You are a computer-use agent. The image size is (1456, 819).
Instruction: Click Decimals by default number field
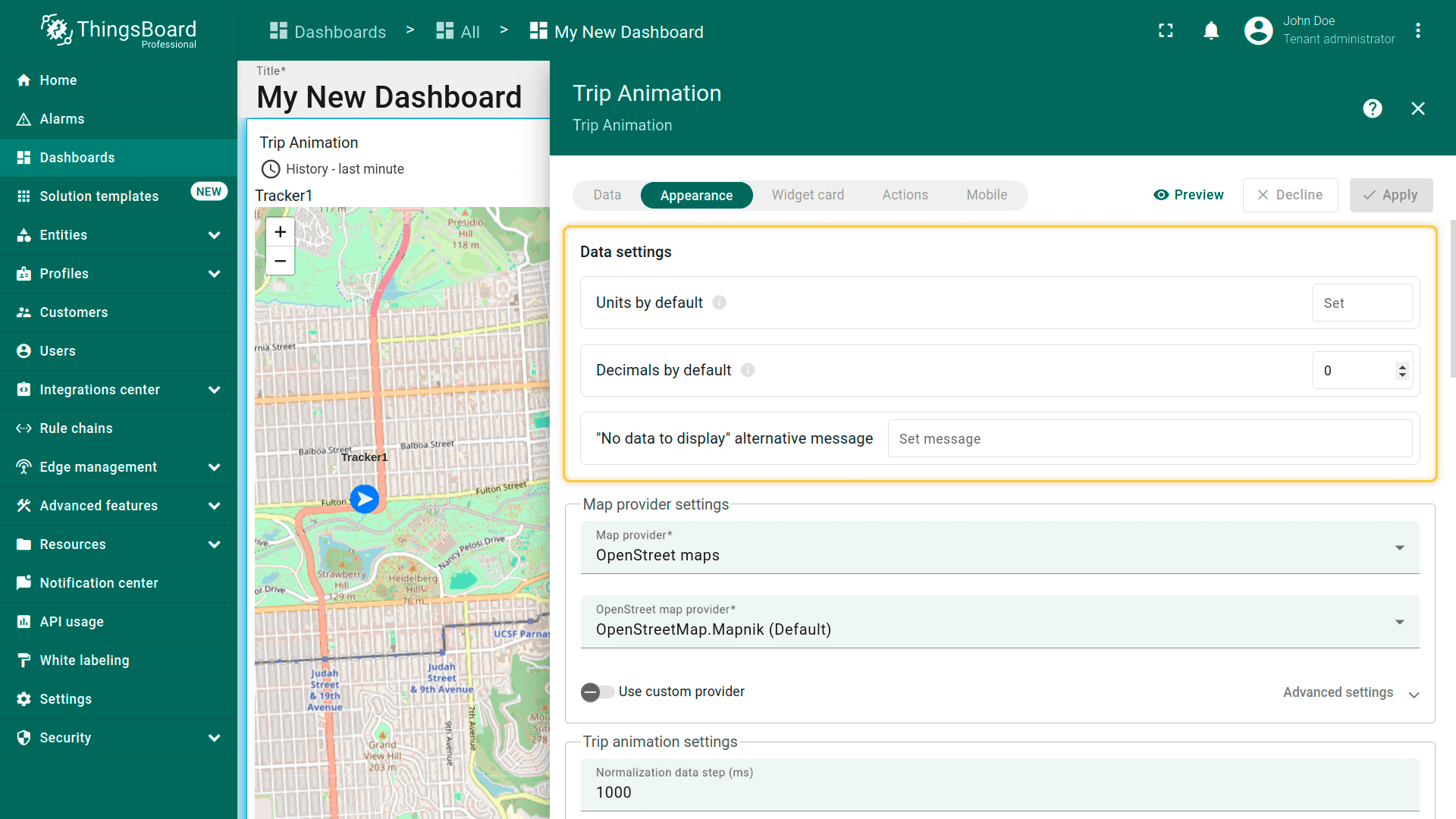[1362, 370]
